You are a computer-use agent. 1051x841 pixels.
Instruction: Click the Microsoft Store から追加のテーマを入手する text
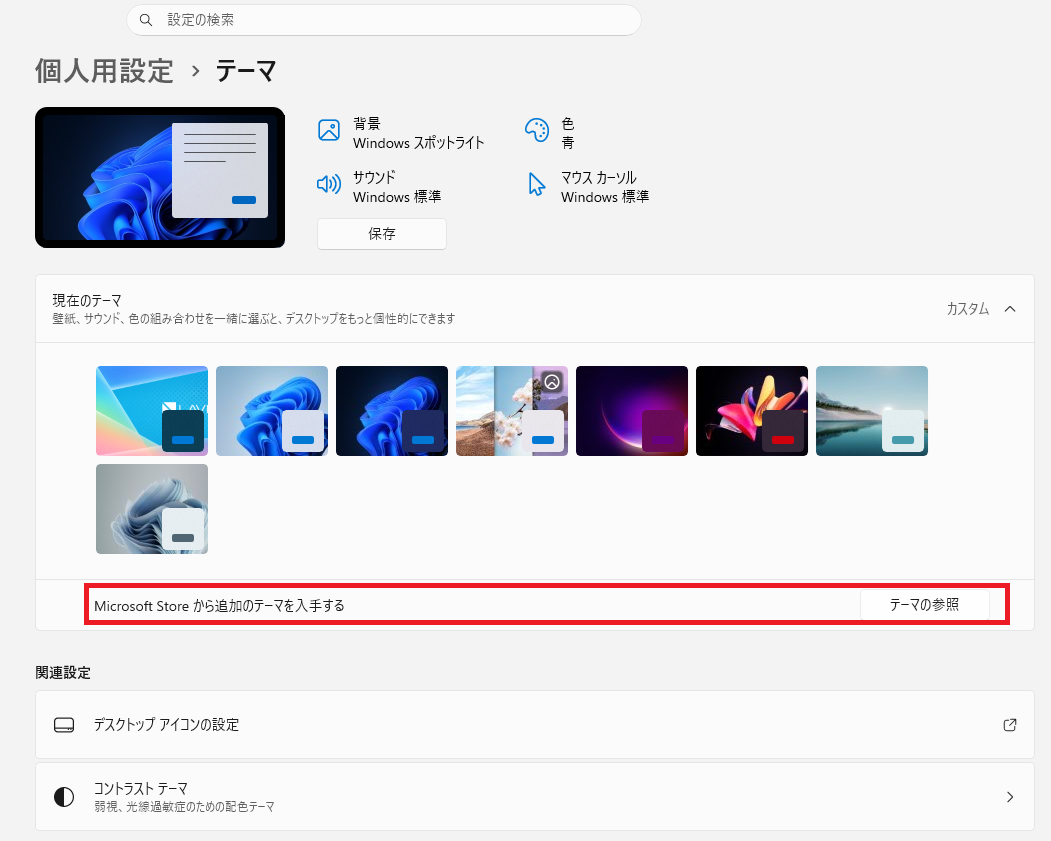click(x=219, y=606)
